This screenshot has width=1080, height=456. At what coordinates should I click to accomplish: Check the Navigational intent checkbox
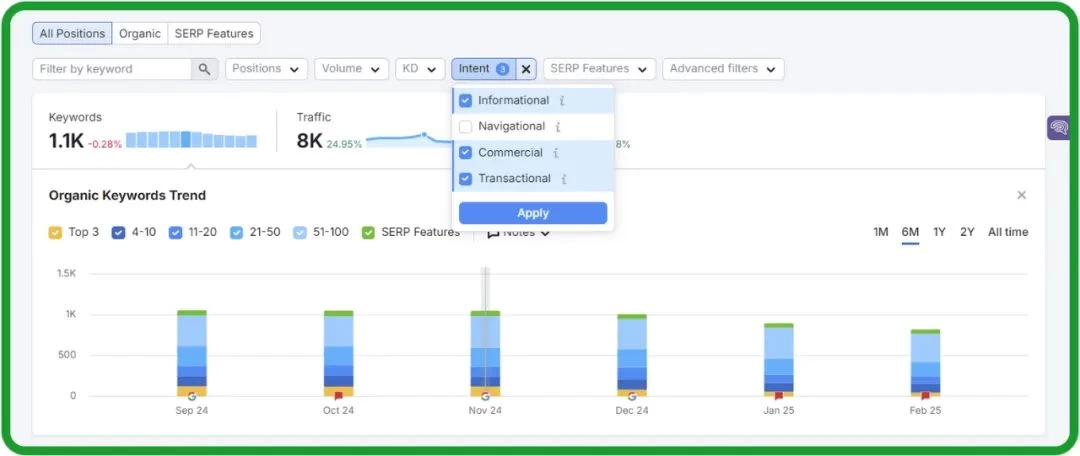466,127
